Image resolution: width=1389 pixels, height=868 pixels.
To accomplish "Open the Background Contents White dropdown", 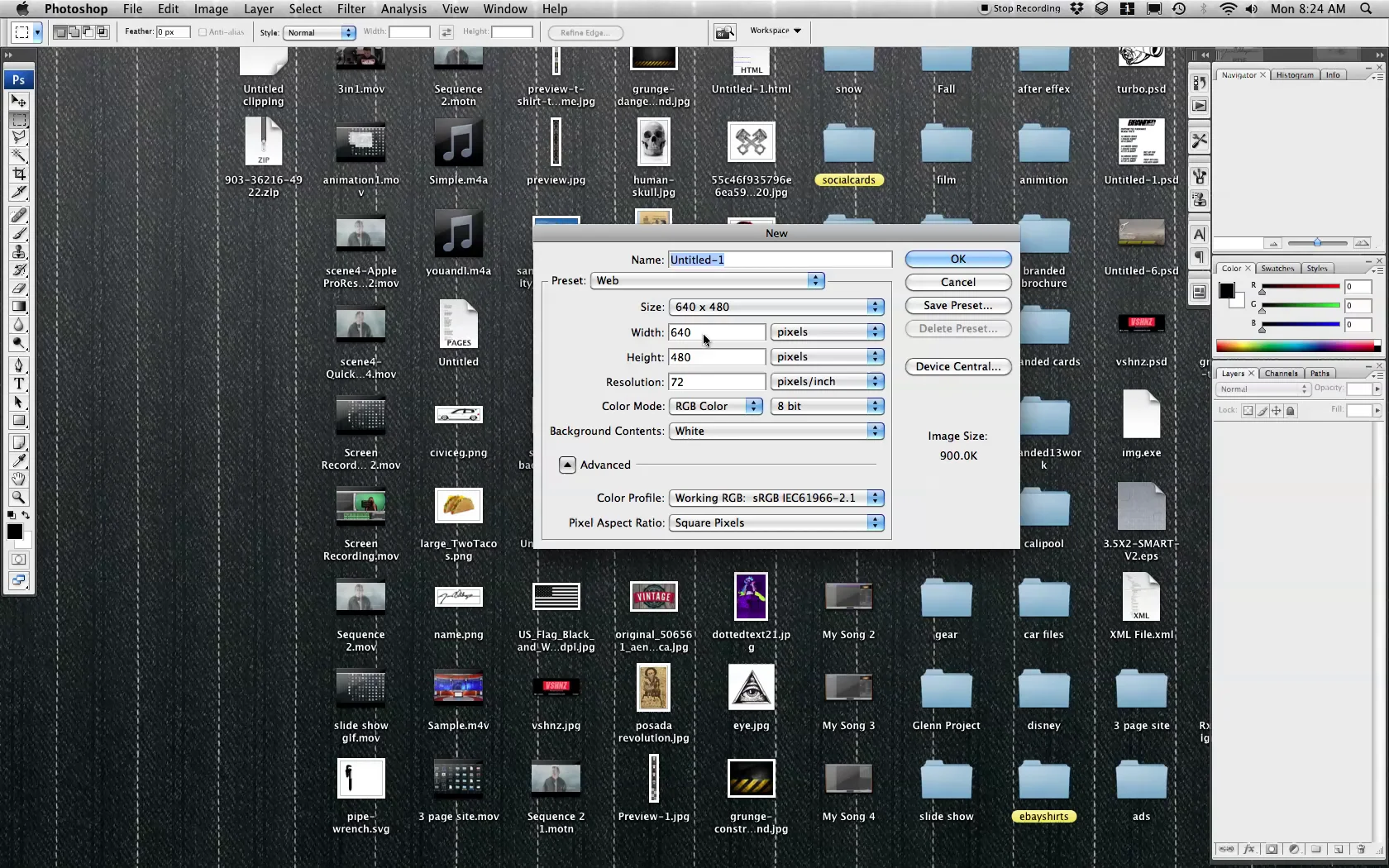I will coord(776,431).
